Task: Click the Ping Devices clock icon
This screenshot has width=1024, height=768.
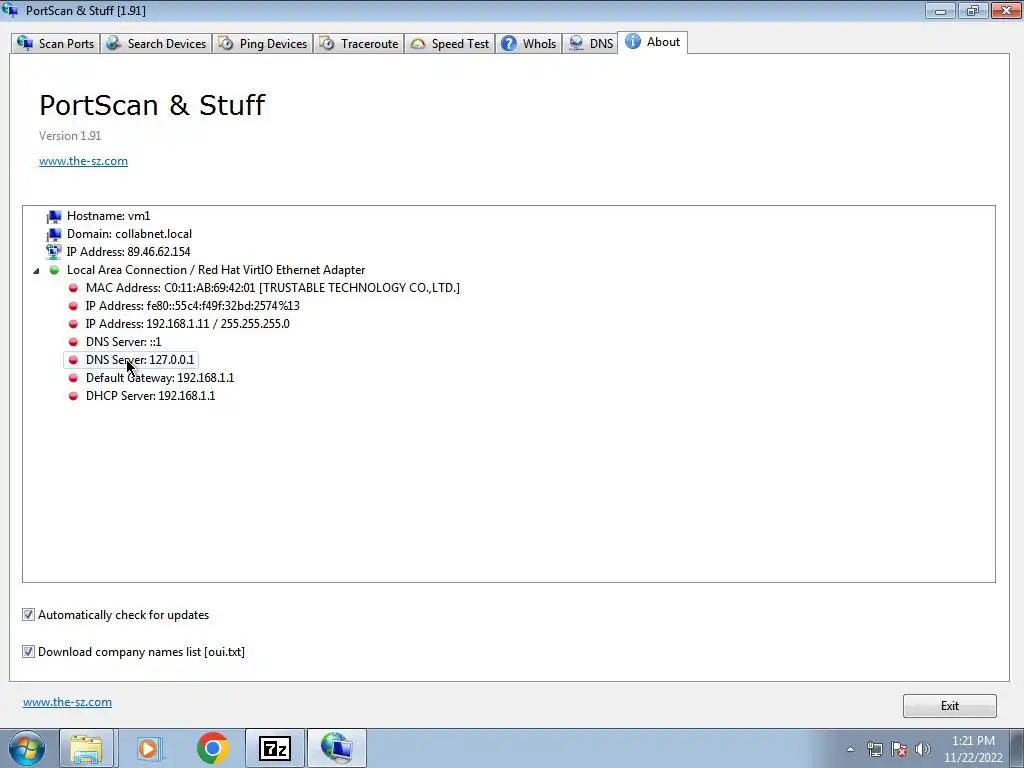Action: 226,44
